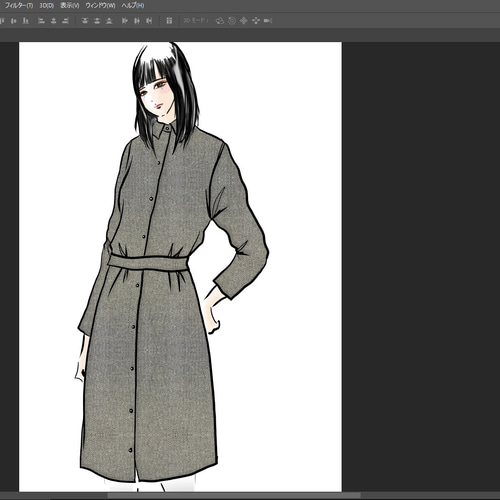500x500 pixels.
Task: Open the ヘルプ (Help) menu
Action: pyautogui.click(x=133, y=6)
